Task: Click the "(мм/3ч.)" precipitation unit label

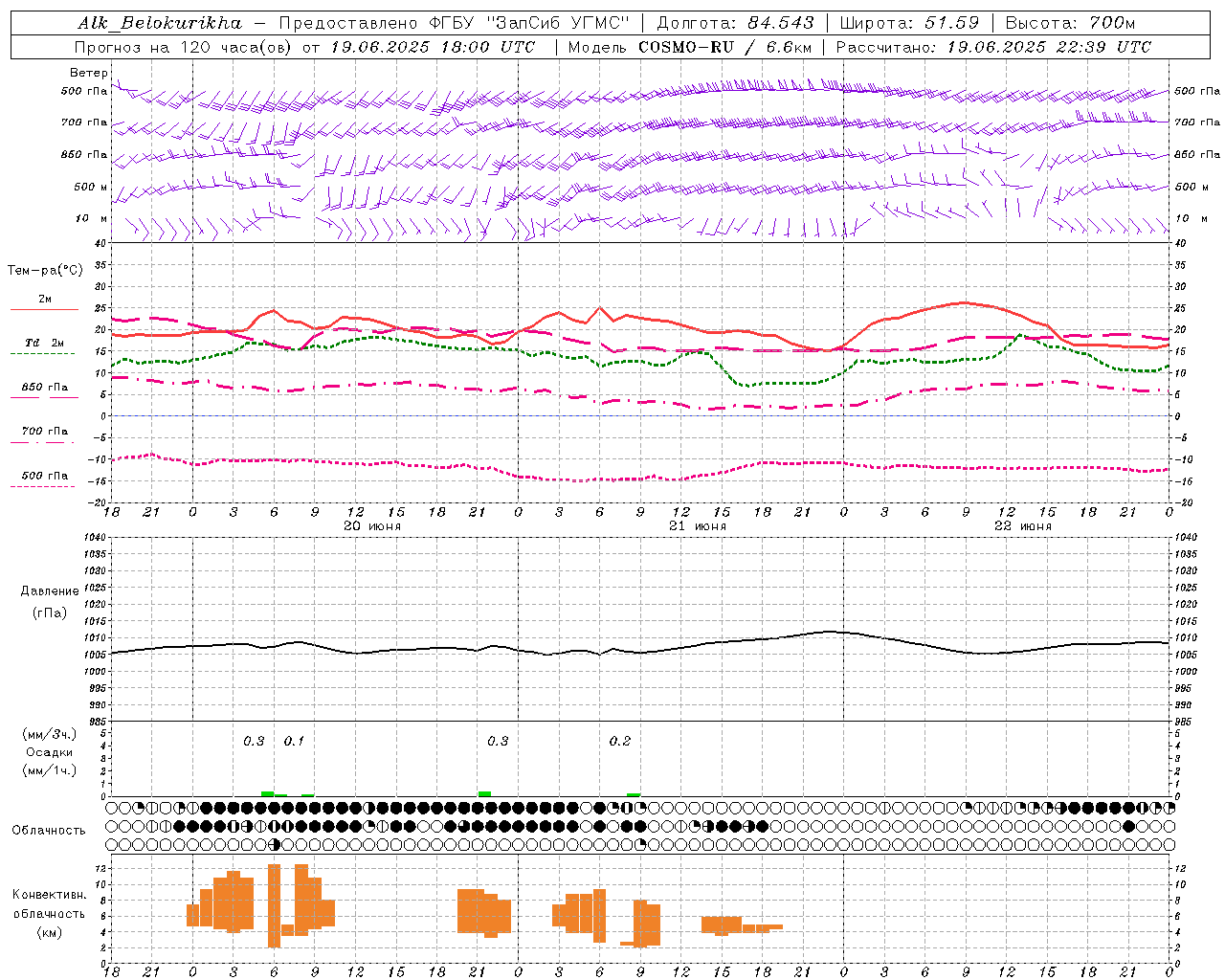Action: coord(50,735)
